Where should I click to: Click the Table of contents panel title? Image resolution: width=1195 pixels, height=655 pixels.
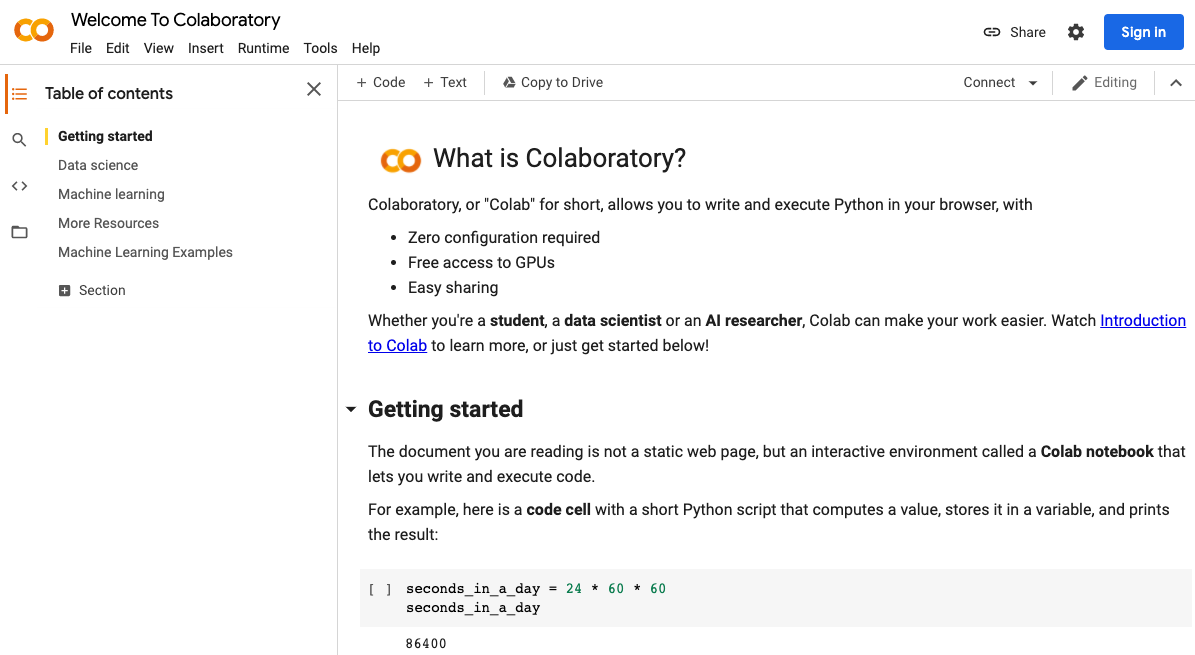click(x=109, y=94)
